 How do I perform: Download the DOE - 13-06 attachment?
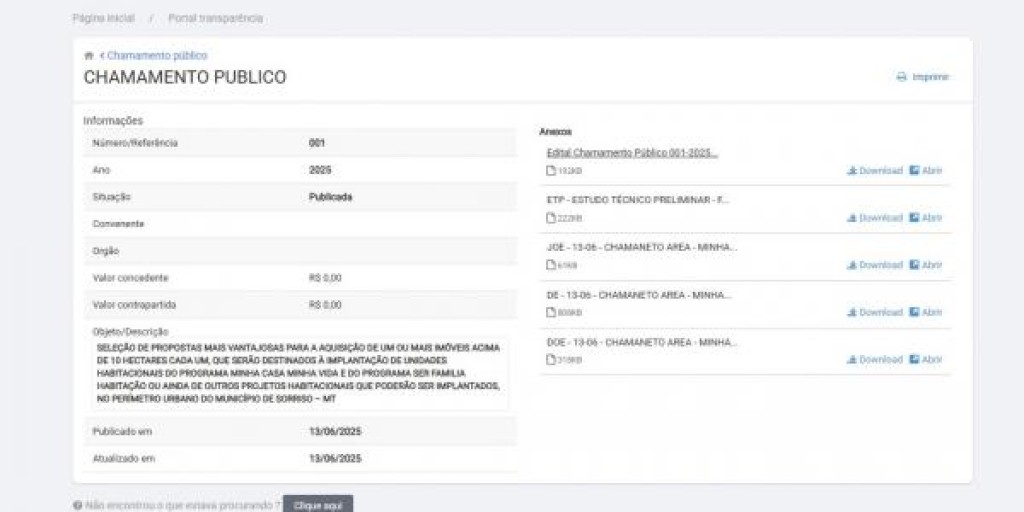pyautogui.click(x=875, y=359)
